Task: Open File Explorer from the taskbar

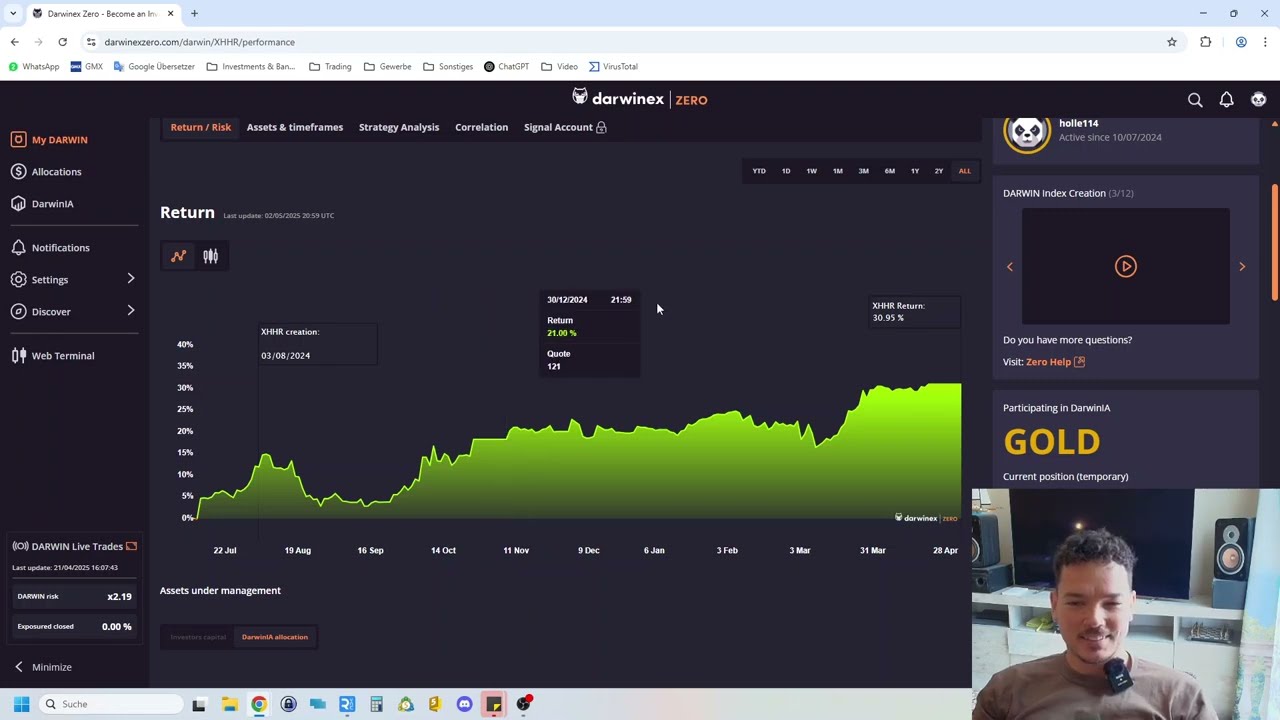Action: (x=229, y=704)
